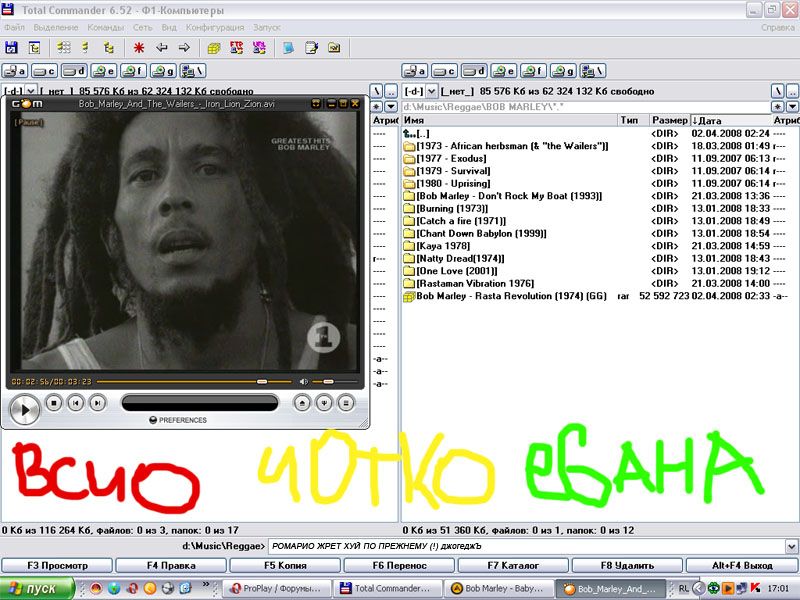Screen dimensions: 800x600
Task: Switch to ProPlay / Форумы taskbar window
Action: point(276,589)
